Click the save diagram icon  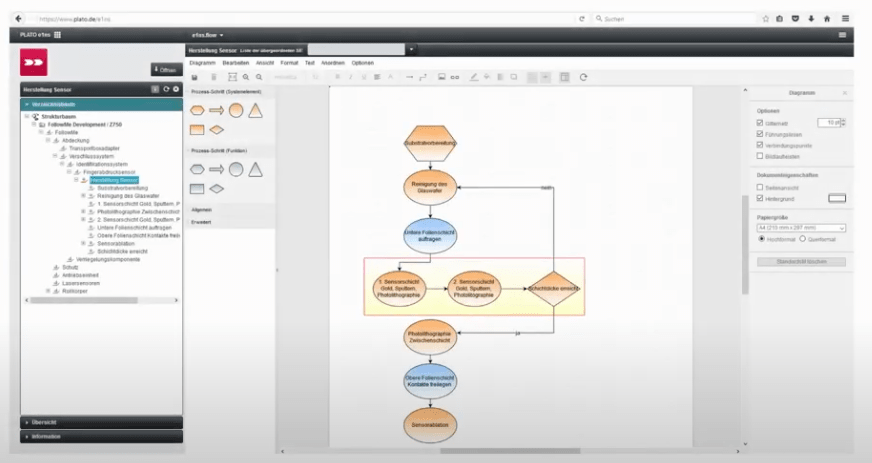click(x=195, y=77)
